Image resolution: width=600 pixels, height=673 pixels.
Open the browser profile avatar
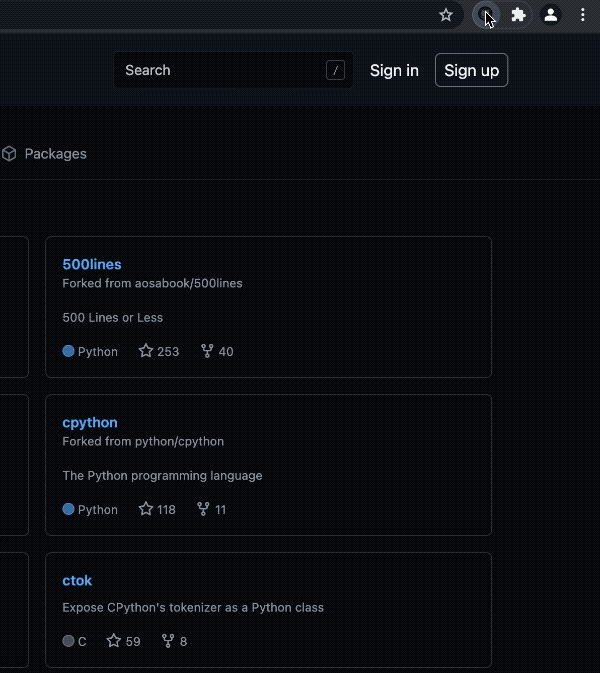tap(551, 15)
